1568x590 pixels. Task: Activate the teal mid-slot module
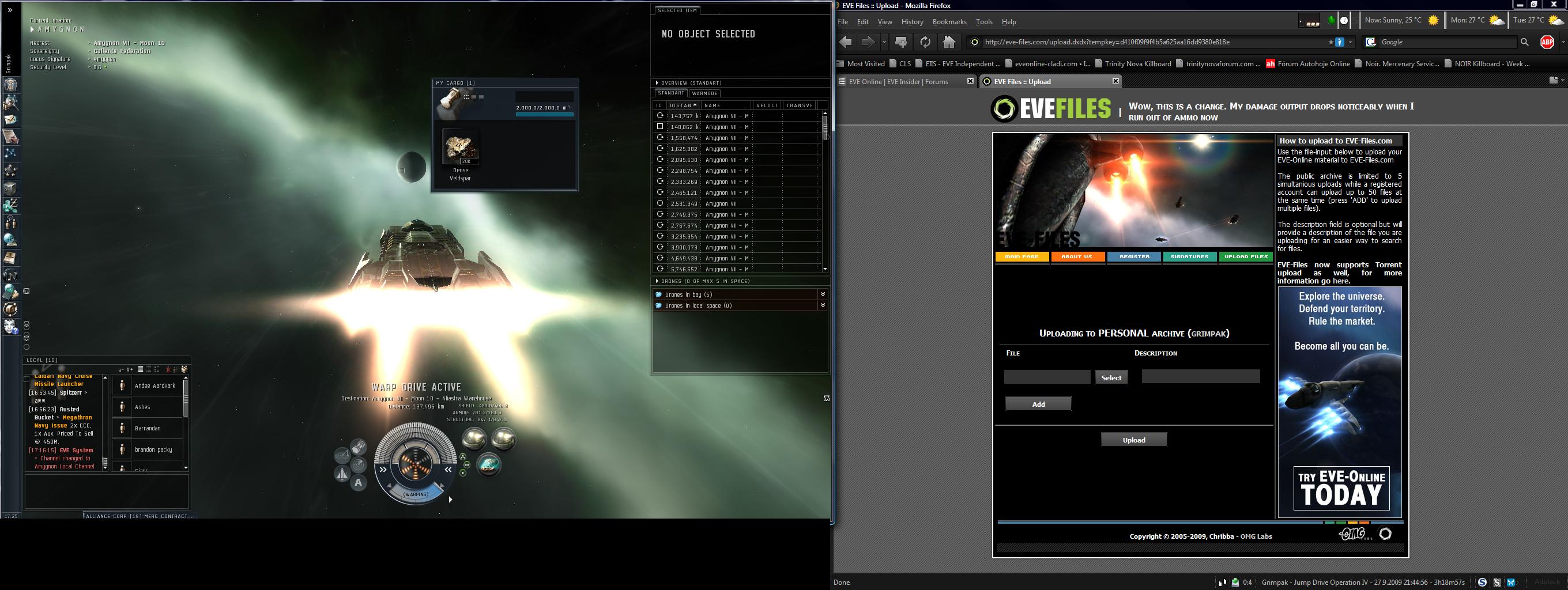click(489, 465)
